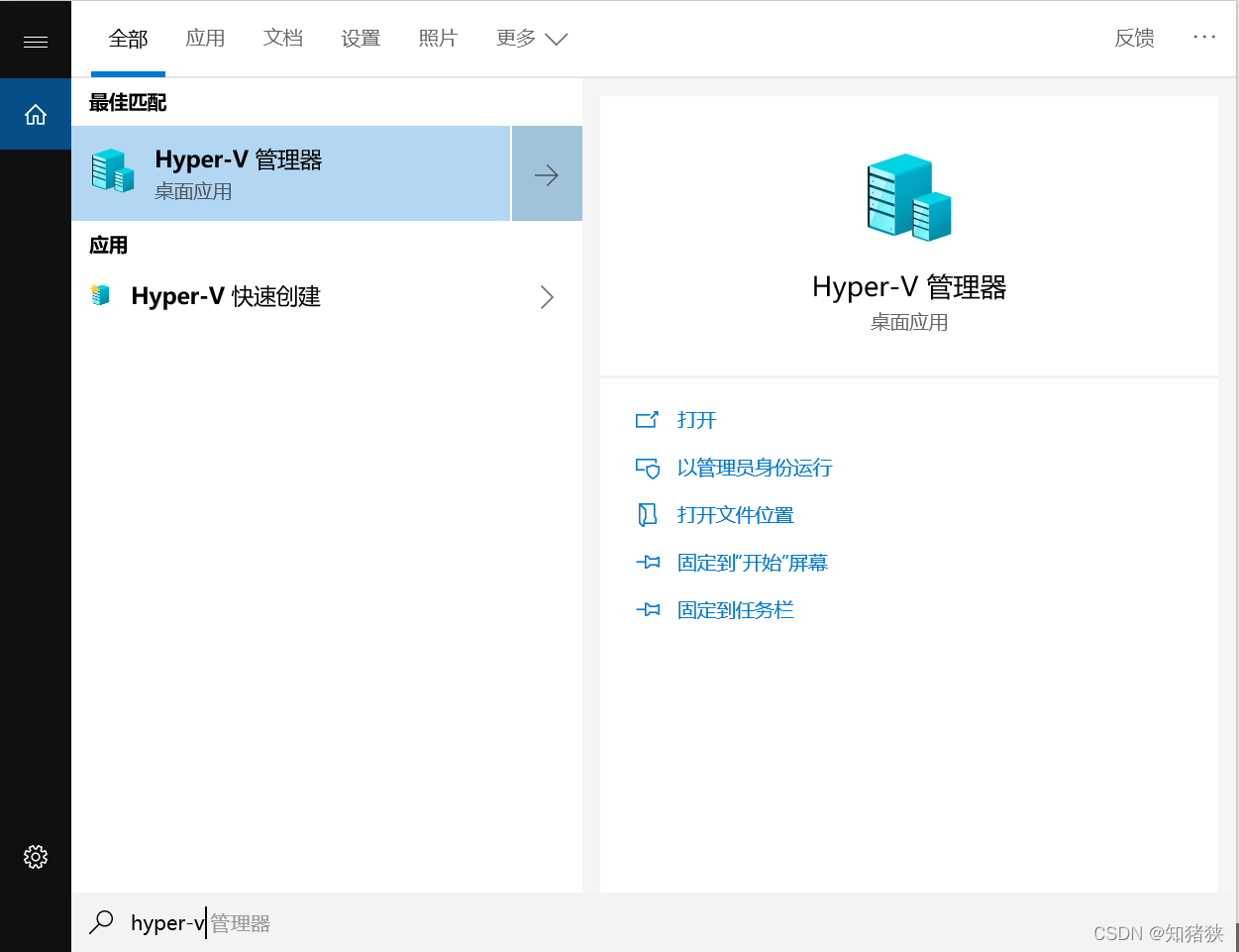The height and width of the screenshot is (952, 1239).
Task: Click the file location icon next to 打开文件位置
Action: tap(647, 515)
